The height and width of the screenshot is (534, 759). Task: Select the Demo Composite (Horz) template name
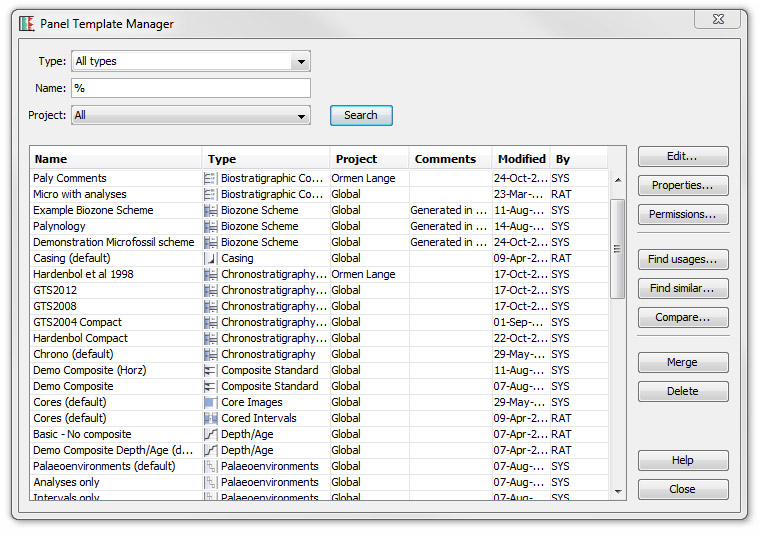[90, 370]
